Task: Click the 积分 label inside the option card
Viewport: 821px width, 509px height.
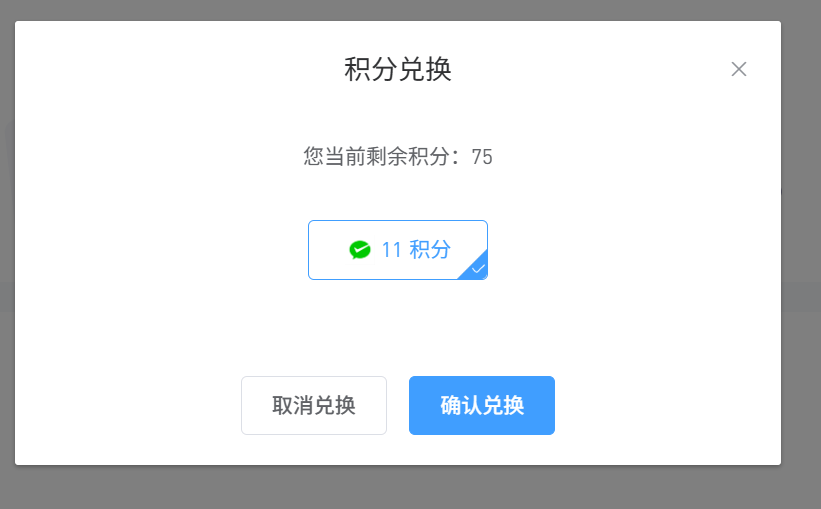Action: click(430, 250)
